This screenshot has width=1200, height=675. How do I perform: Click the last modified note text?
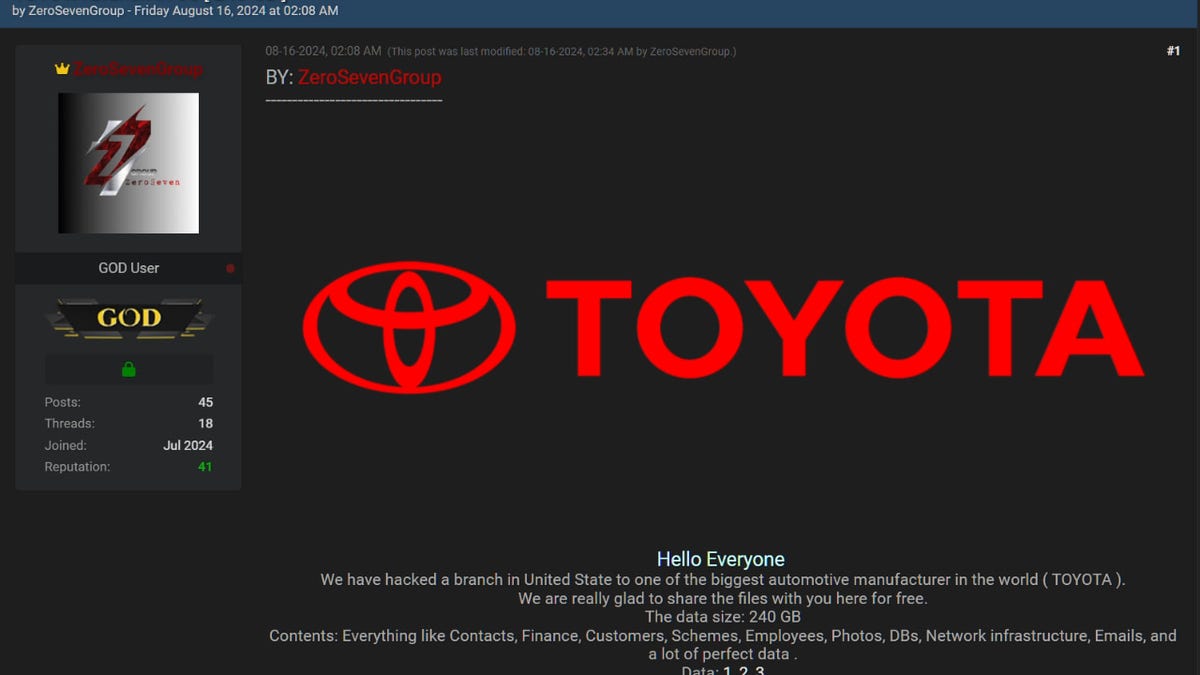pyautogui.click(x=561, y=52)
